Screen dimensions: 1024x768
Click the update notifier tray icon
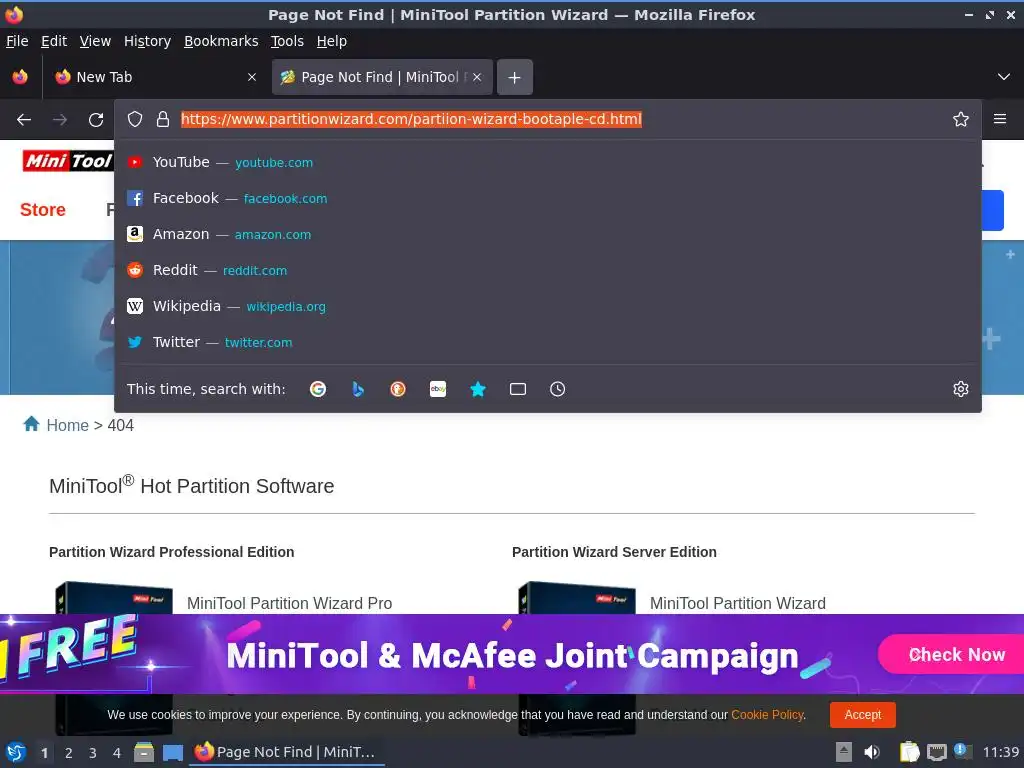pos(961,751)
